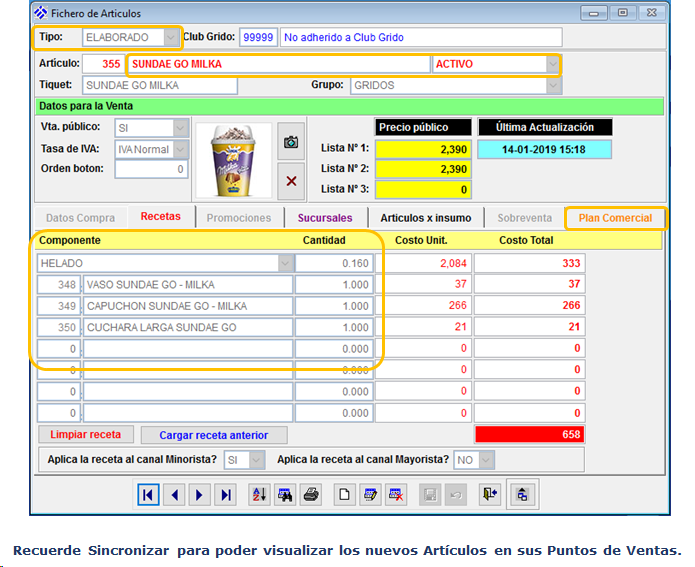Click the edit record pencil icon
The width and height of the screenshot is (695, 567).
[x=370, y=495]
